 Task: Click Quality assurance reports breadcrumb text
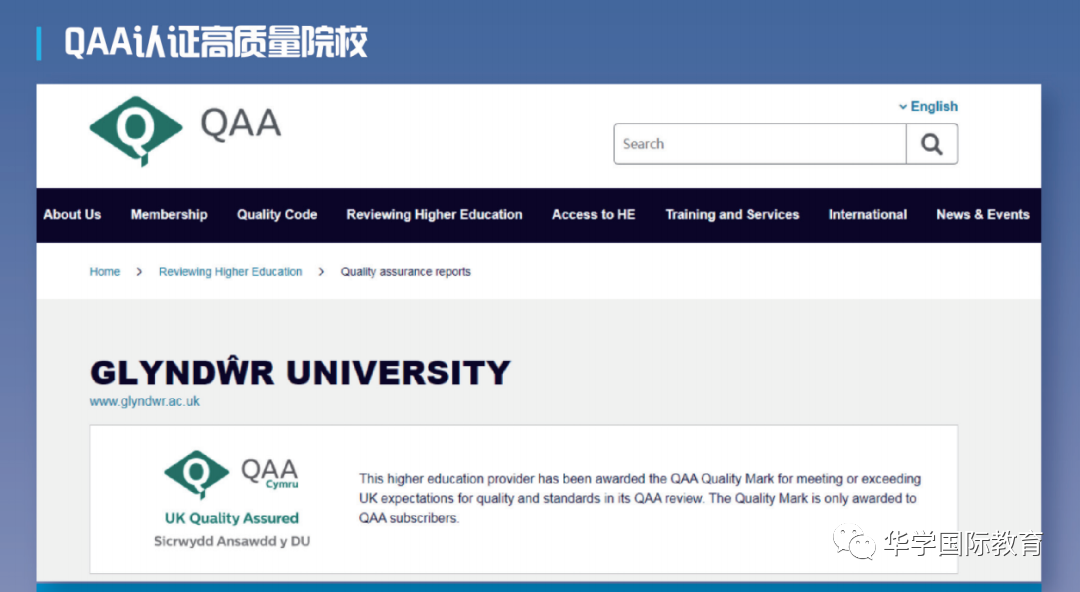point(405,272)
